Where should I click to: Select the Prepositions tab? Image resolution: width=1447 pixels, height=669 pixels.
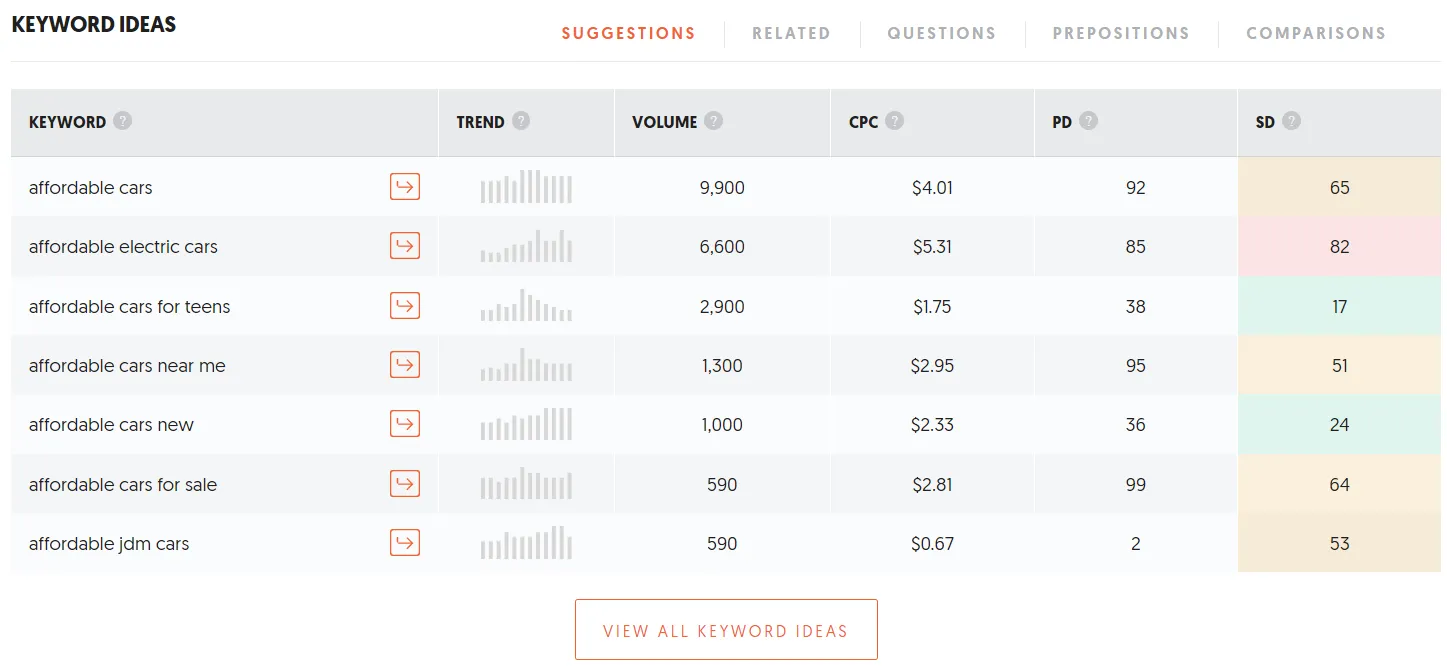point(1121,33)
